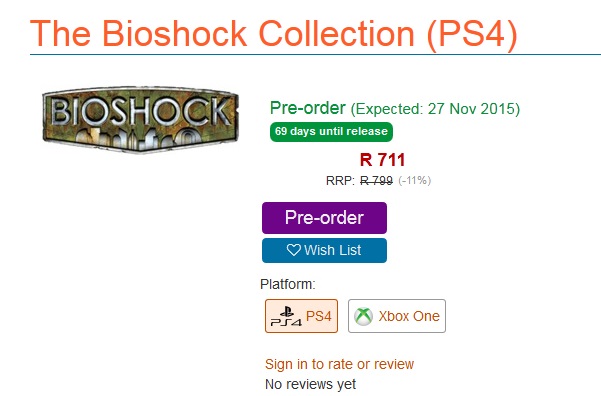Click the green Xbox sphere logo
Viewport: 601px width, 396px height.
(x=363, y=317)
